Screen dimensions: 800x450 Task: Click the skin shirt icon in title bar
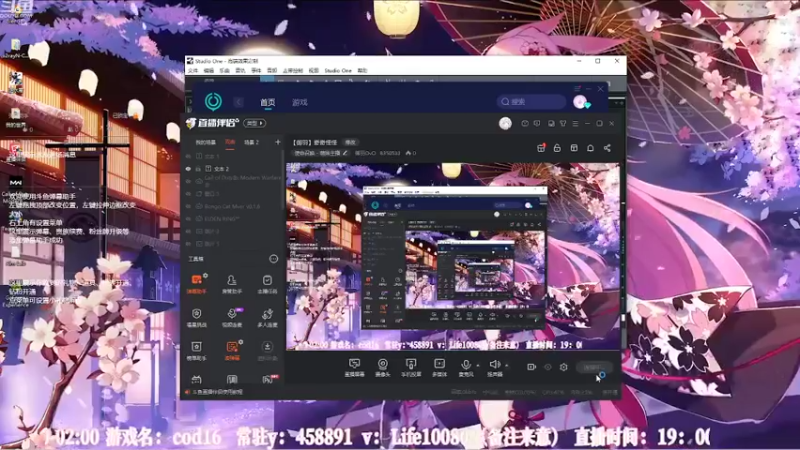563,123
